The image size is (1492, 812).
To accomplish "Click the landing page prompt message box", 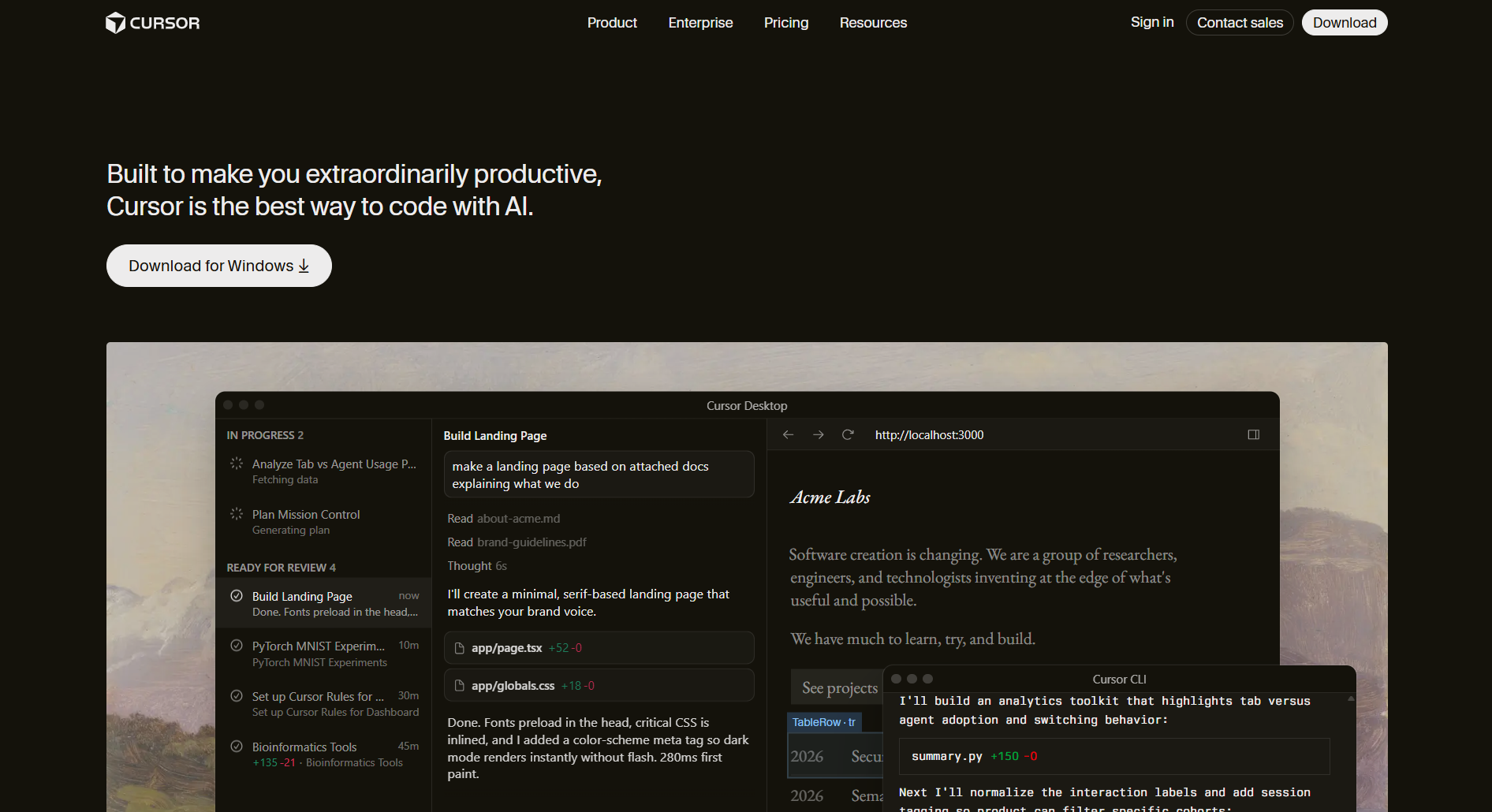I will (599, 475).
